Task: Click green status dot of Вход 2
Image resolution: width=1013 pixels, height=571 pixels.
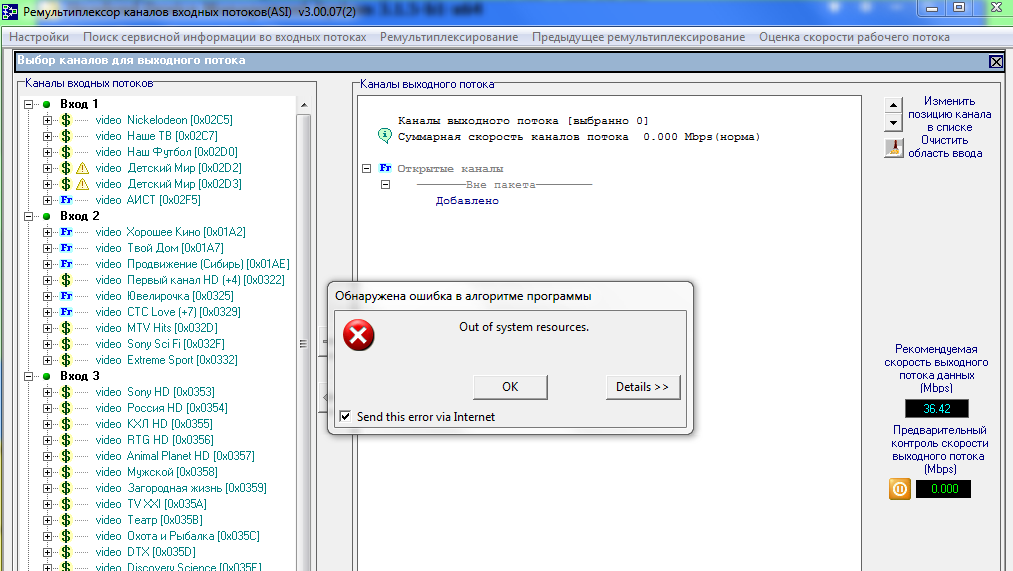Action: [x=47, y=216]
